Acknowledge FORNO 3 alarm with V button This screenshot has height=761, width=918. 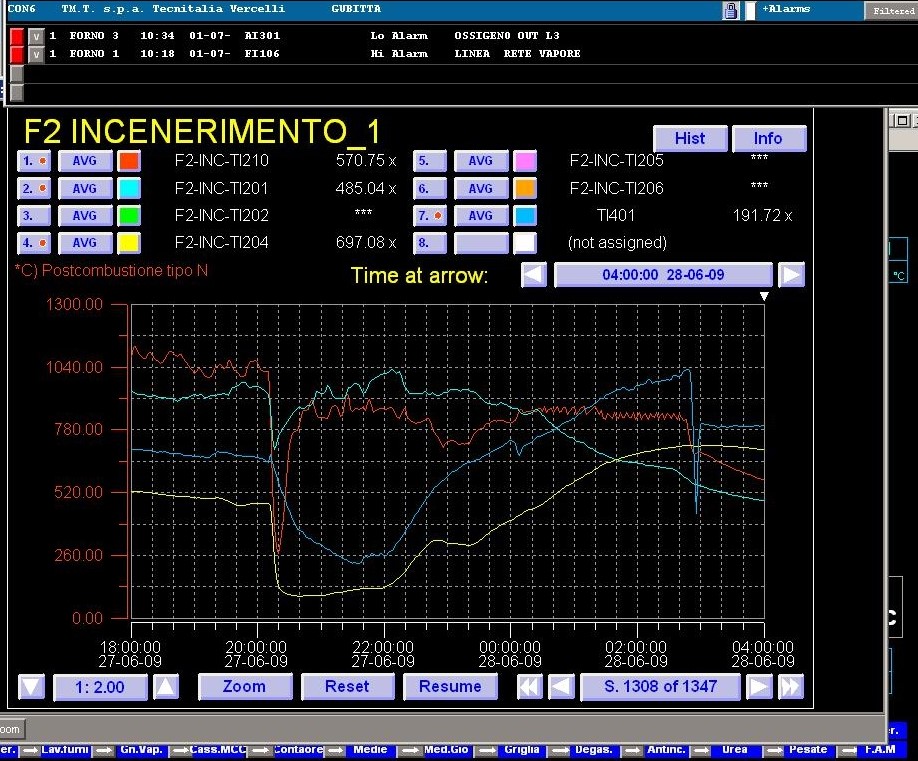[36, 36]
